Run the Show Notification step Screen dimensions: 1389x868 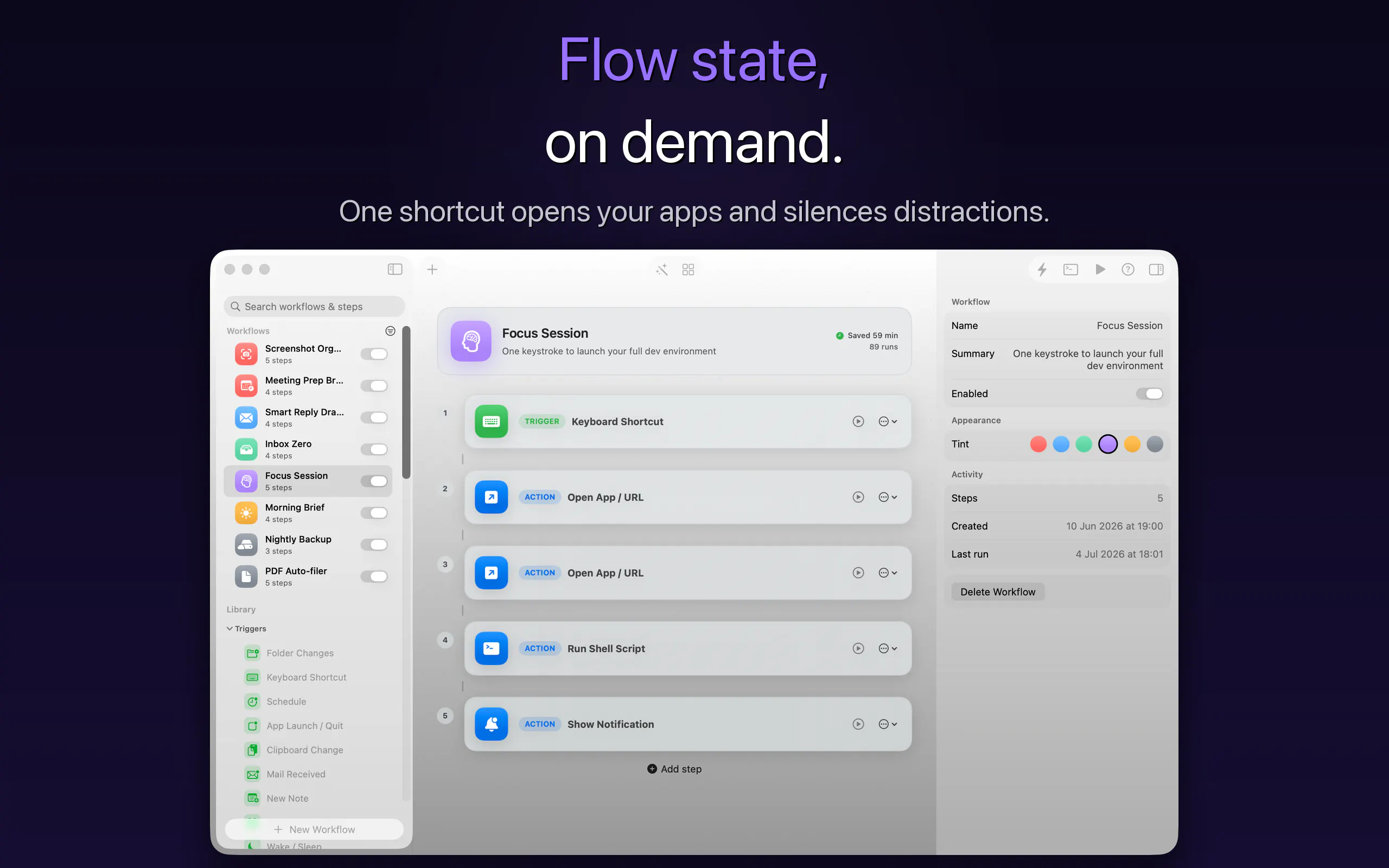pyautogui.click(x=858, y=724)
